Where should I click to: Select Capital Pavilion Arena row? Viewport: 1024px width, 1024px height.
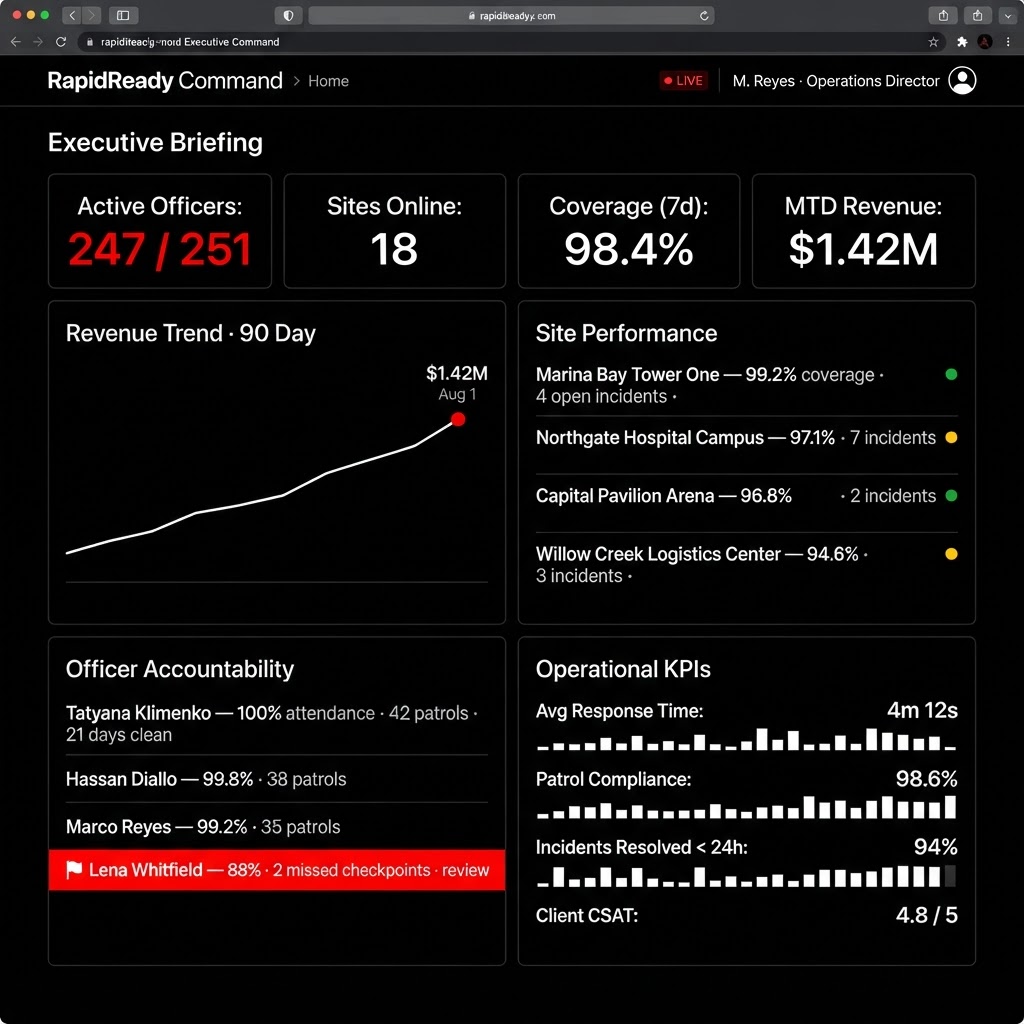tap(746, 496)
